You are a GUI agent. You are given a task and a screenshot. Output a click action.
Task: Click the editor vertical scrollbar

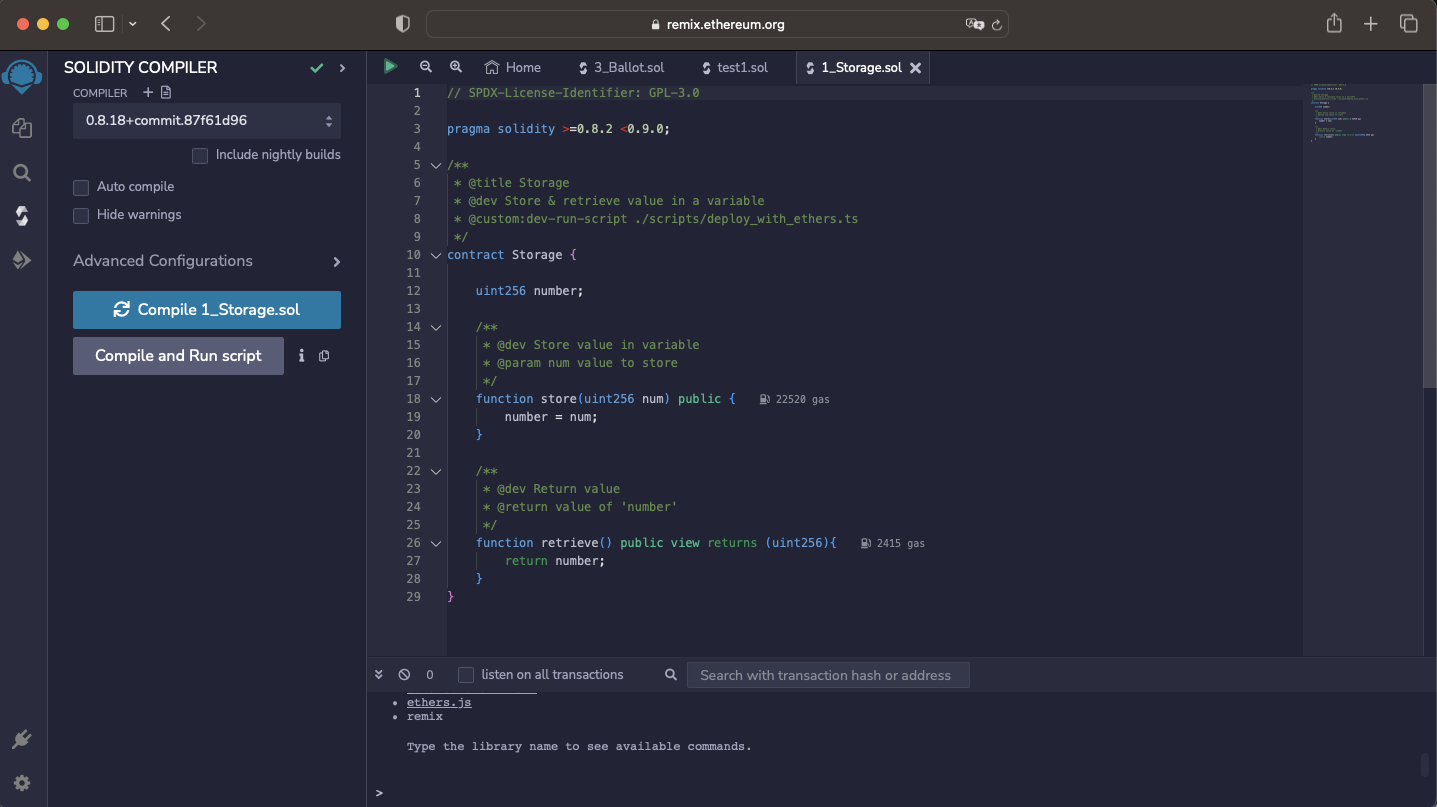click(1429, 236)
